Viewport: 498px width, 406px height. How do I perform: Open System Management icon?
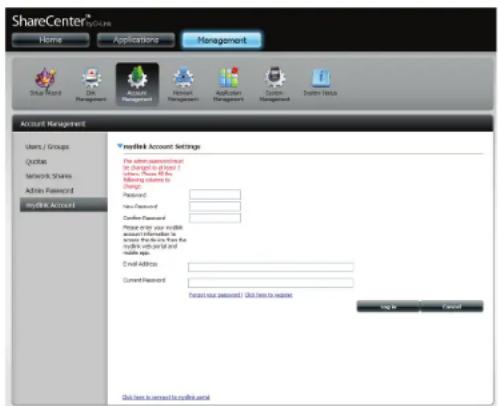tap(275, 84)
